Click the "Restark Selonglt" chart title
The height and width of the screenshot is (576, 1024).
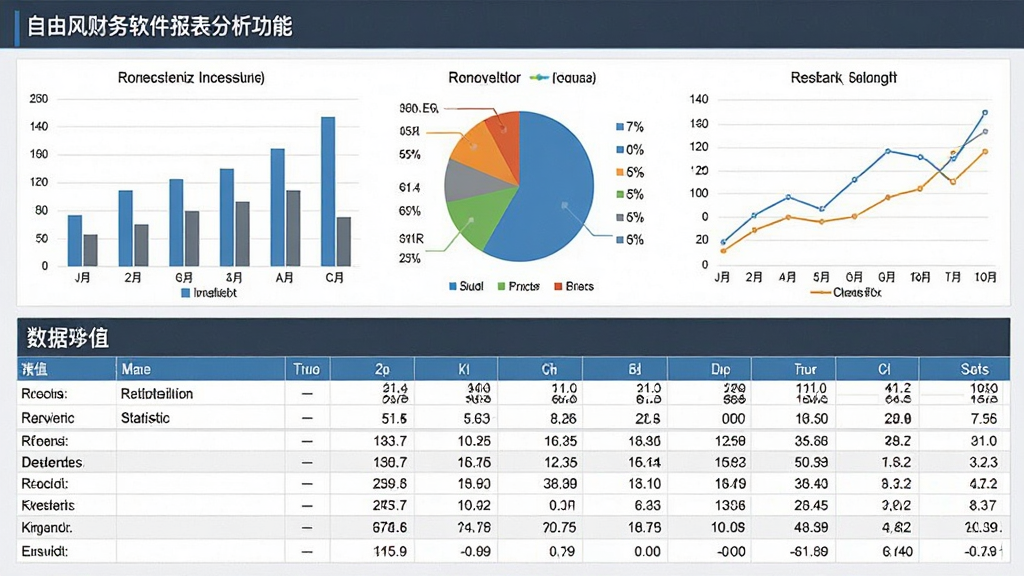point(843,78)
